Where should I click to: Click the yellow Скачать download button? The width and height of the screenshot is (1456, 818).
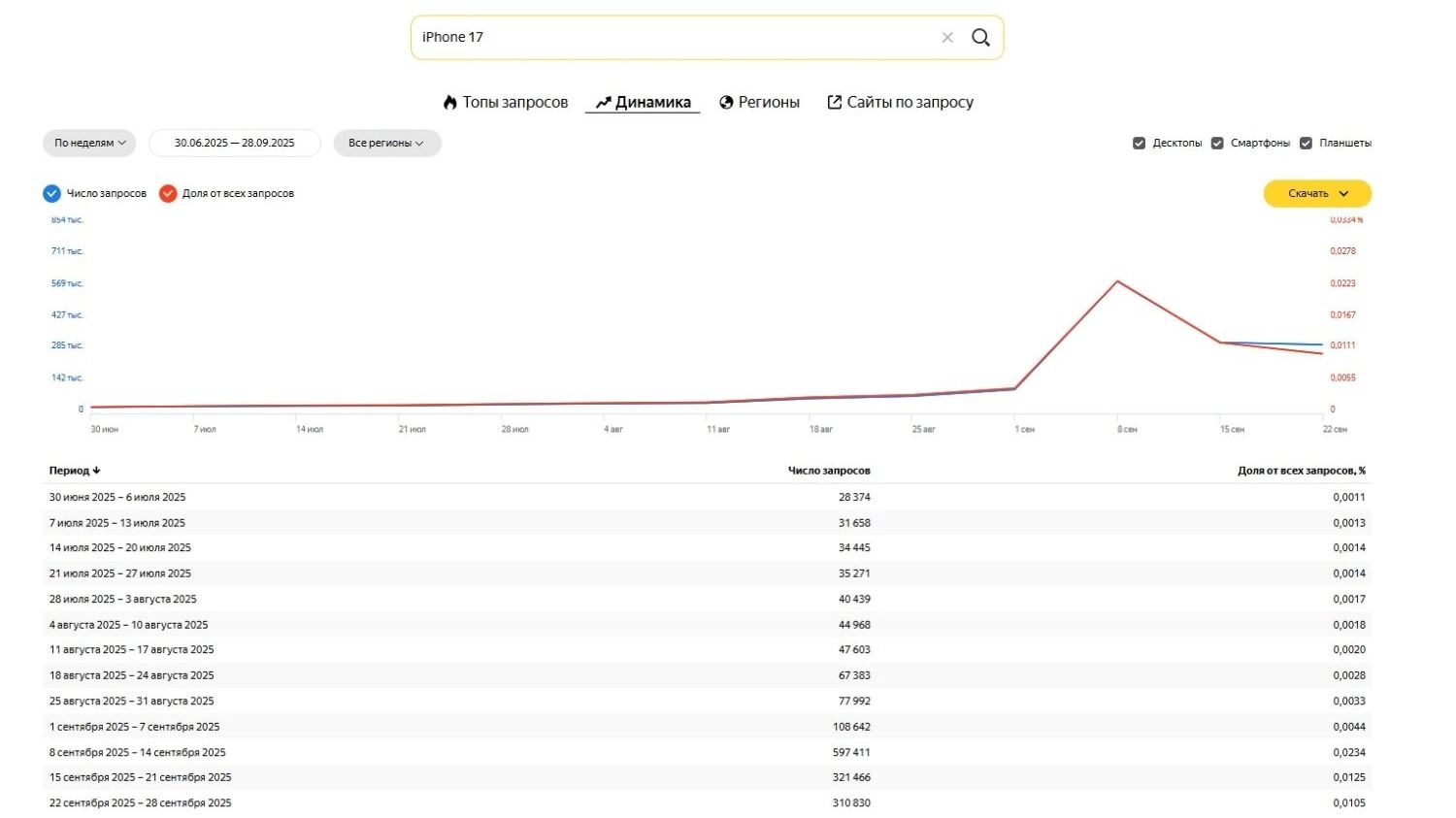[1316, 193]
